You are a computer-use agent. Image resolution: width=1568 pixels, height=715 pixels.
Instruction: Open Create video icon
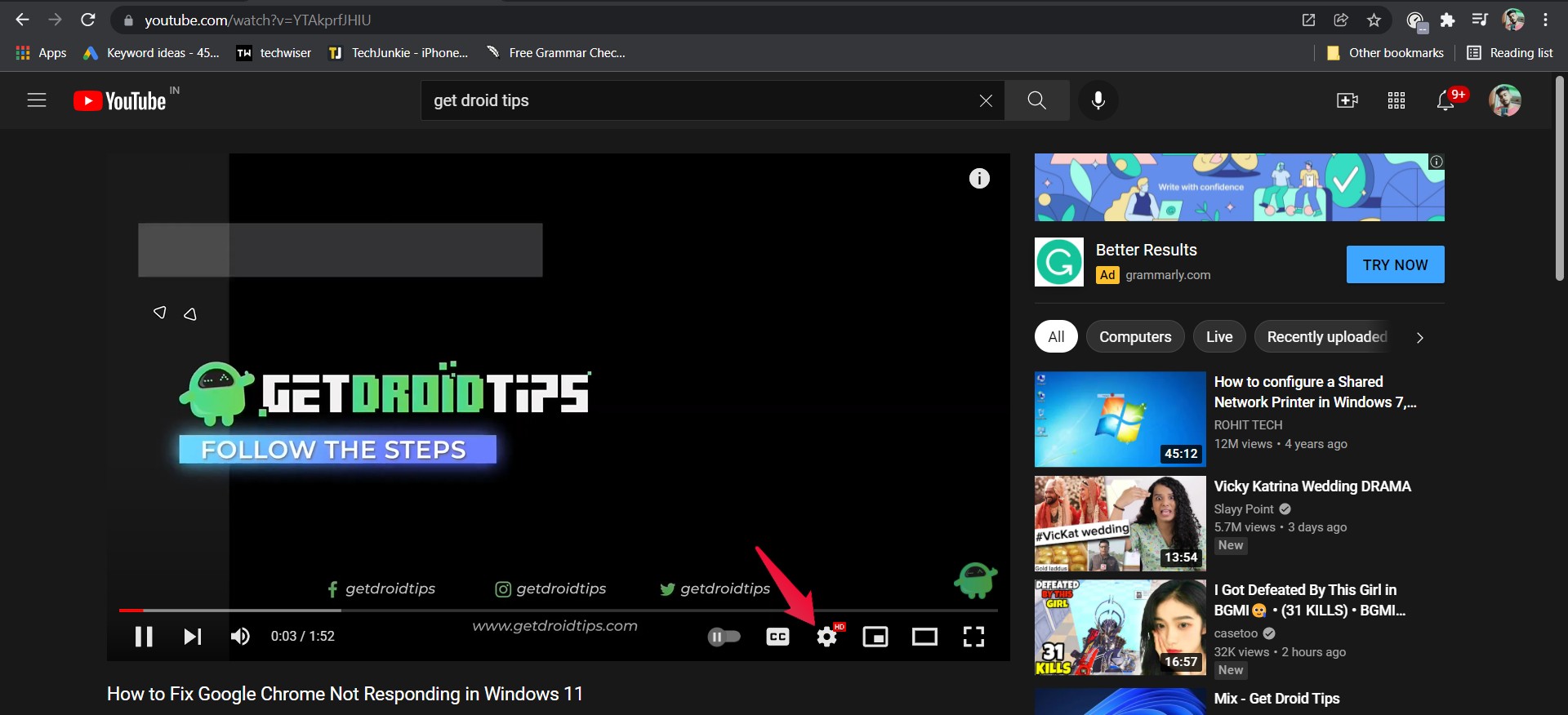tap(1347, 100)
